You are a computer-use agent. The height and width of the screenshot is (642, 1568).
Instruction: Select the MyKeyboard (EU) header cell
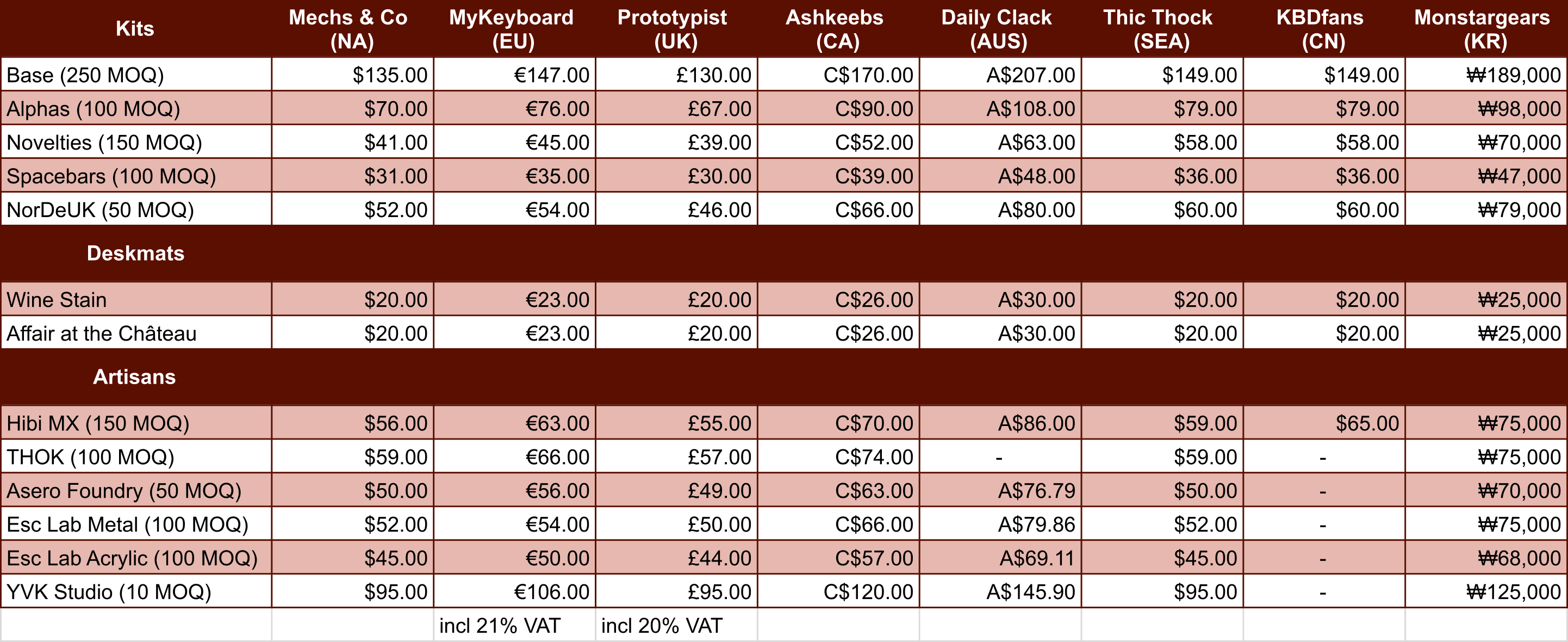tap(513, 29)
